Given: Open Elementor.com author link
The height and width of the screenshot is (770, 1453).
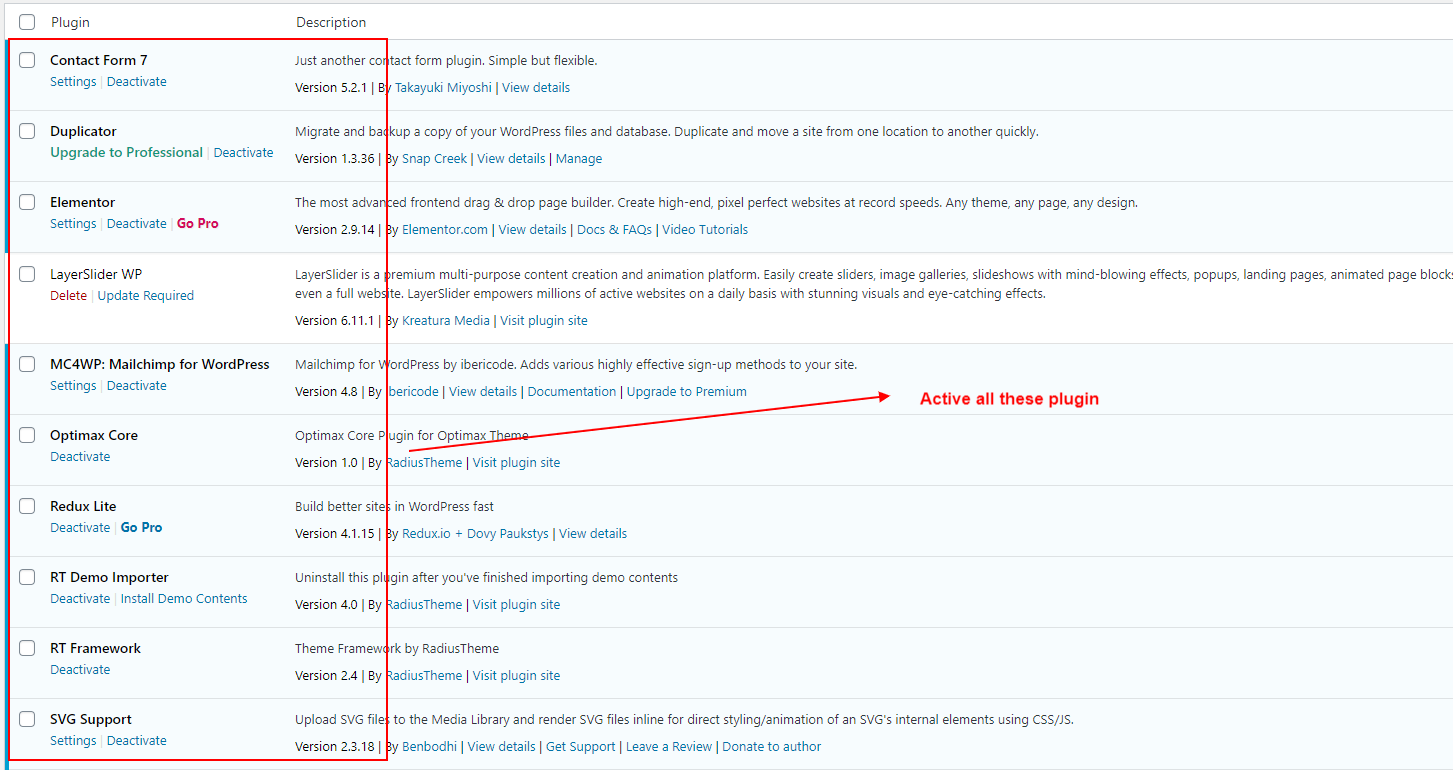Looking at the screenshot, I should 445,230.
